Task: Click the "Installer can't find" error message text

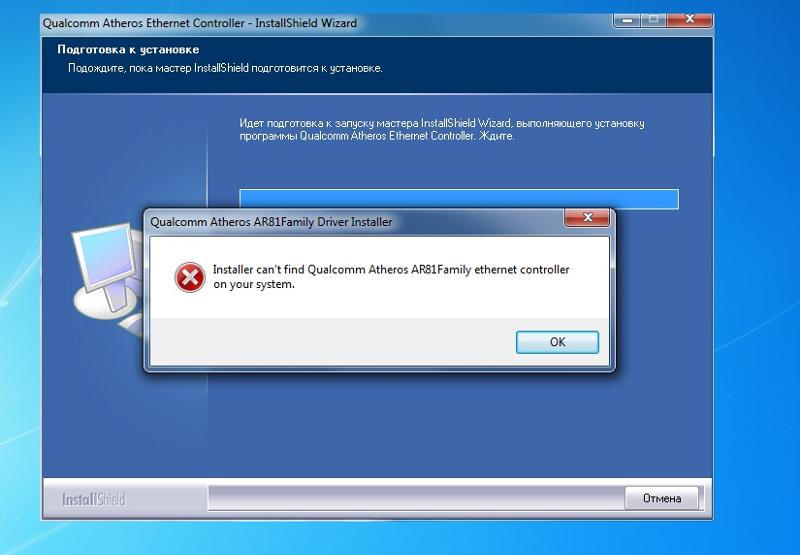Action: [391, 276]
